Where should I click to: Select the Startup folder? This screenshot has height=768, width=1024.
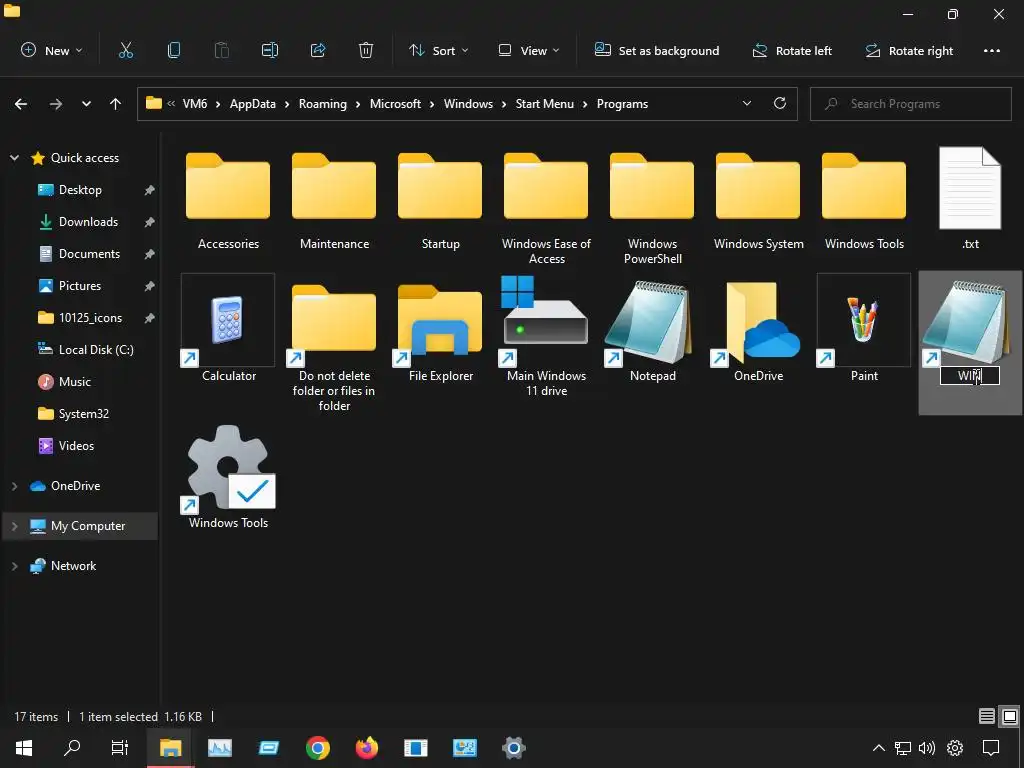(x=440, y=200)
